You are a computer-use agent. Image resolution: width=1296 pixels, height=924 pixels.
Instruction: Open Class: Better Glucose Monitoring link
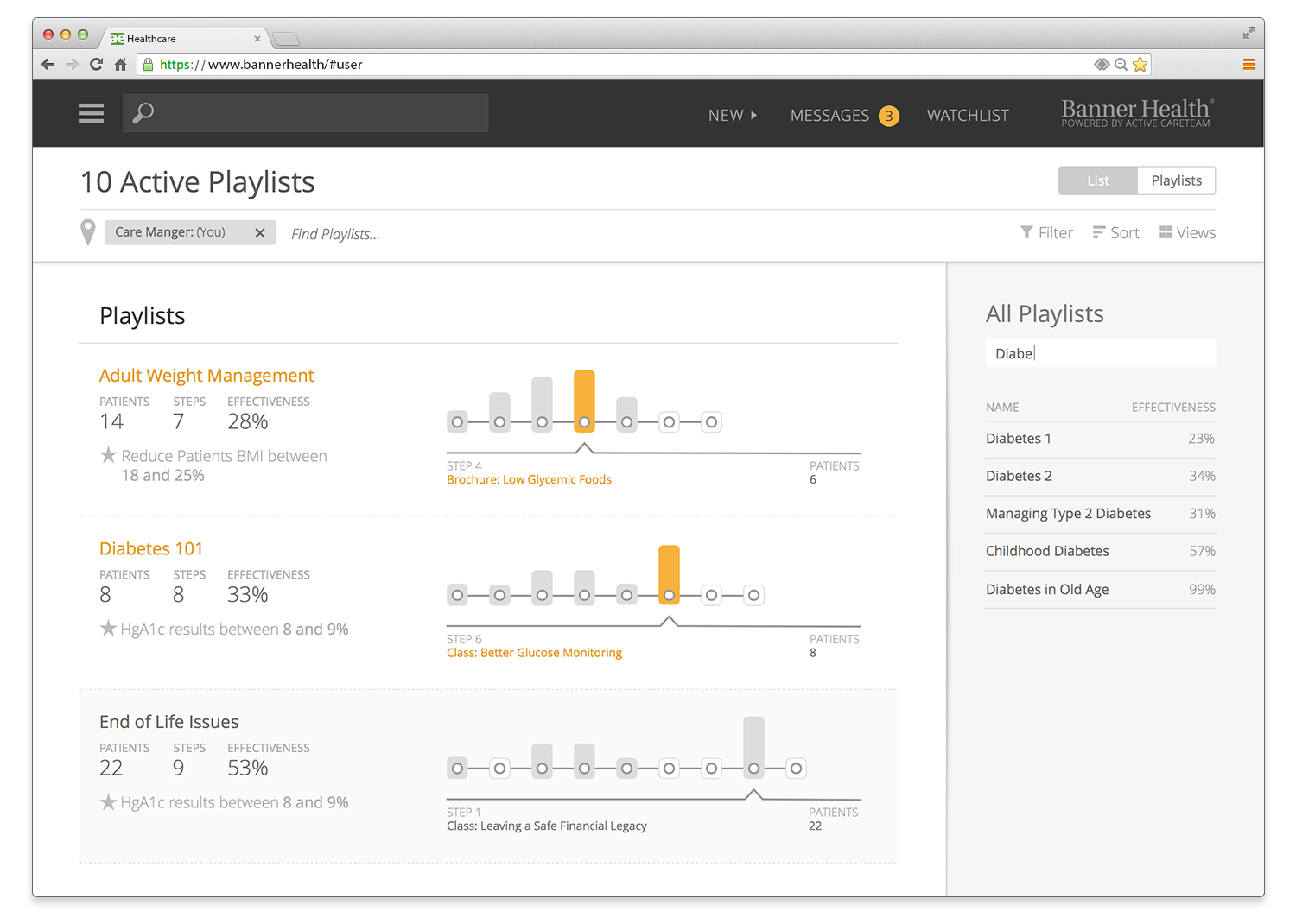[x=534, y=653]
